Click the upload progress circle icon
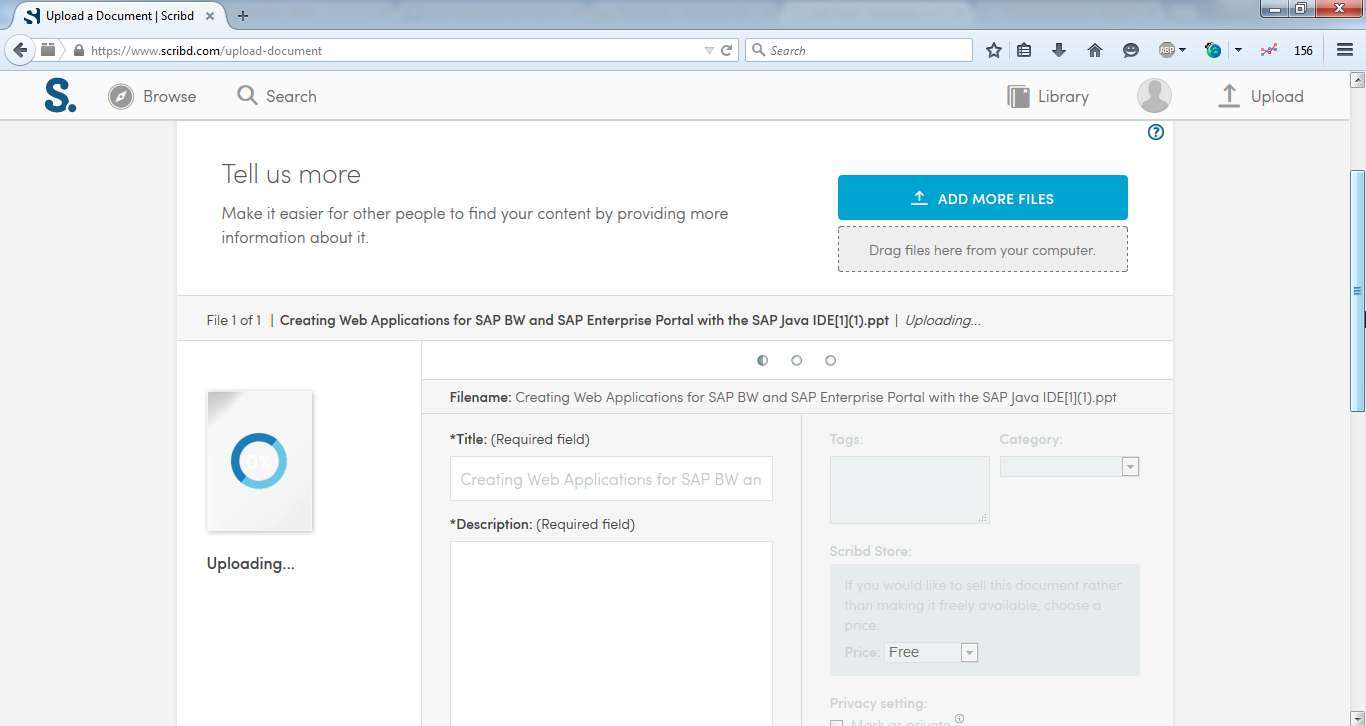Screen dimensions: 1366x726 pyautogui.click(x=259, y=461)
